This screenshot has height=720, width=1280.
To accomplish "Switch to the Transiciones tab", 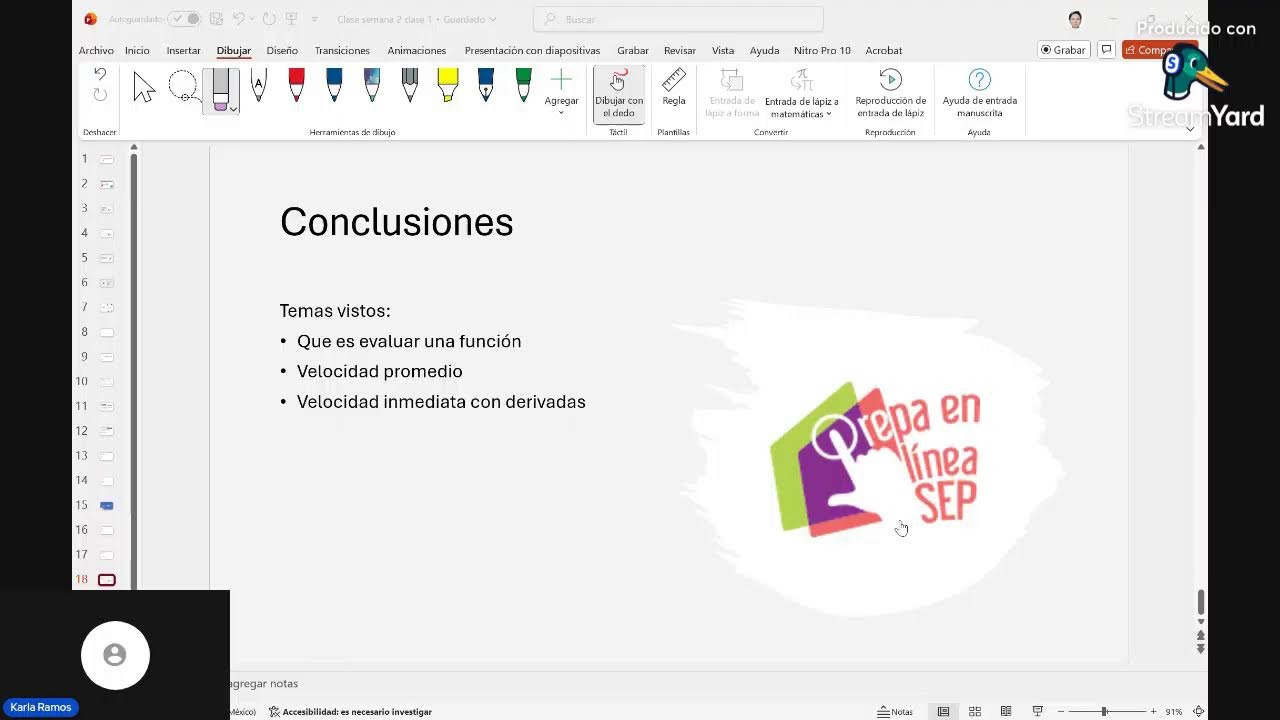I will (342, 50).
